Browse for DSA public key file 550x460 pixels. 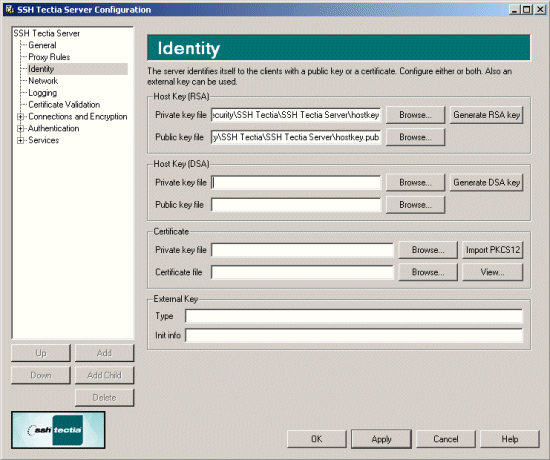(415, 205)
